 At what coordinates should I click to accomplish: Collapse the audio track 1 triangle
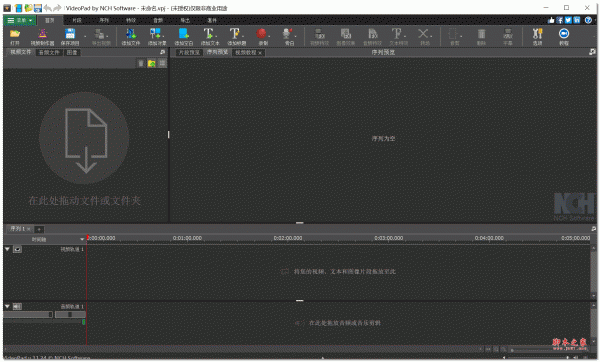(7, 307)
